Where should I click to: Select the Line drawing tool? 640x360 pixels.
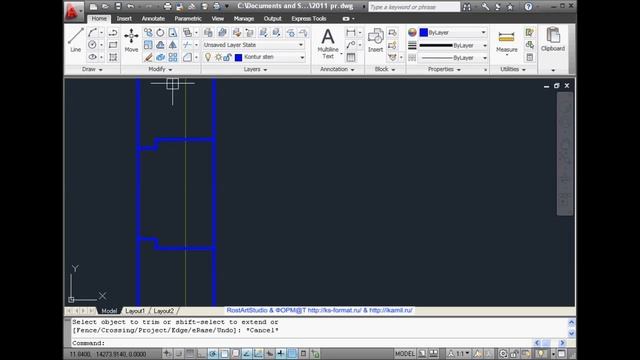[x=76, y=40]
